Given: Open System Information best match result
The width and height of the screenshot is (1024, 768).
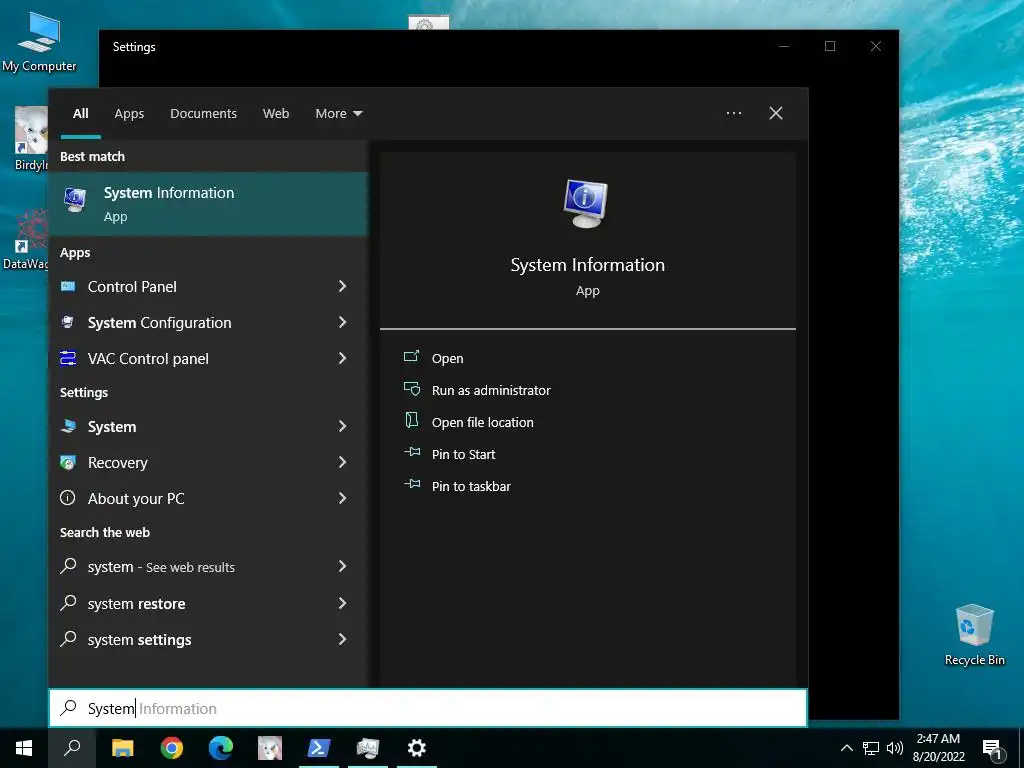Looking at the screenshot, I should [208, 204].
